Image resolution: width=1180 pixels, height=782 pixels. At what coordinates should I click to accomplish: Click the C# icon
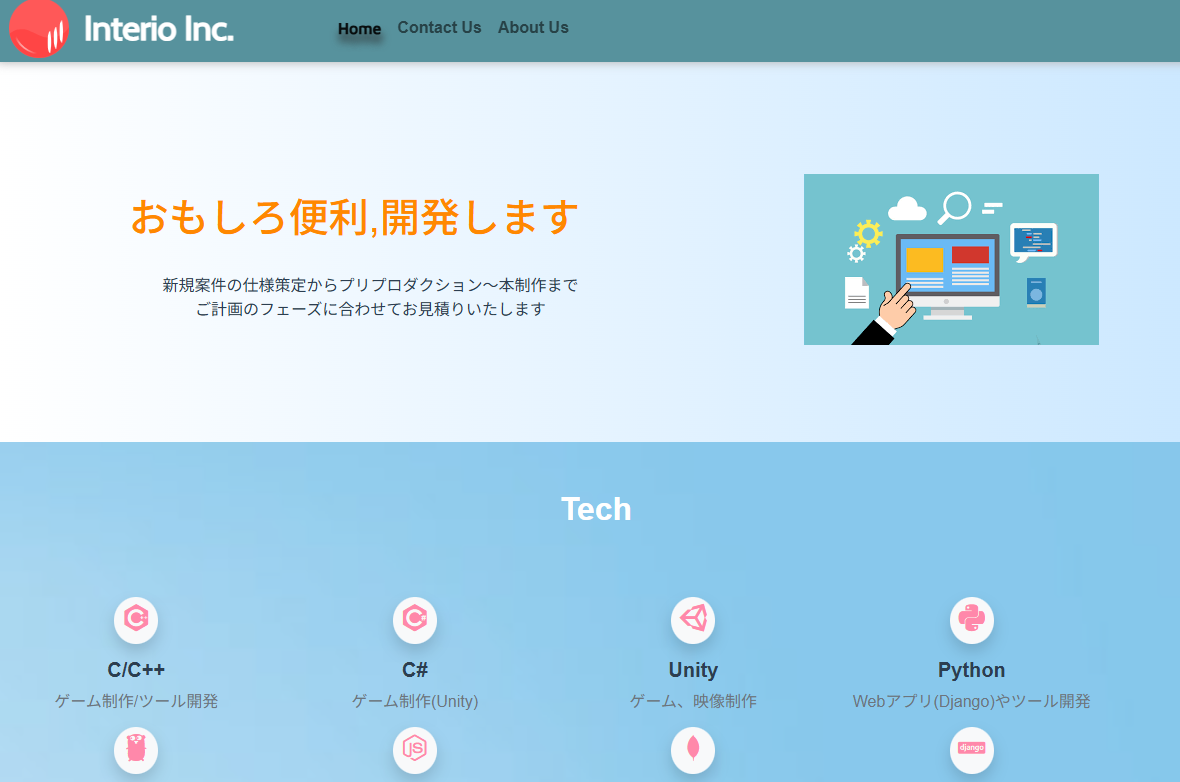point(415,619)
